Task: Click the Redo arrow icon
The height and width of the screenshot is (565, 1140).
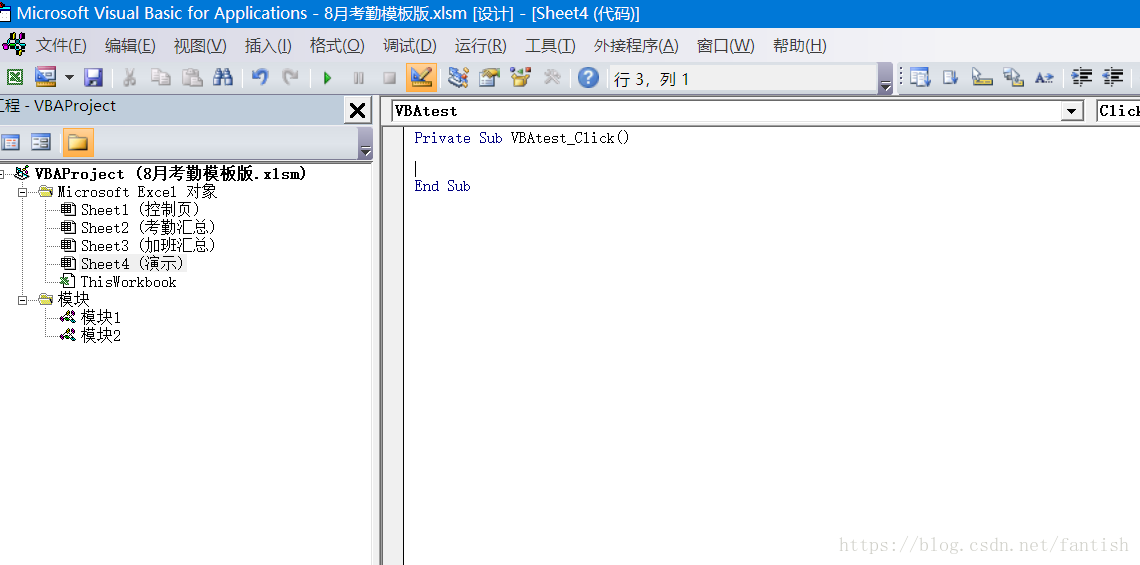Action: tap(291, 77)
